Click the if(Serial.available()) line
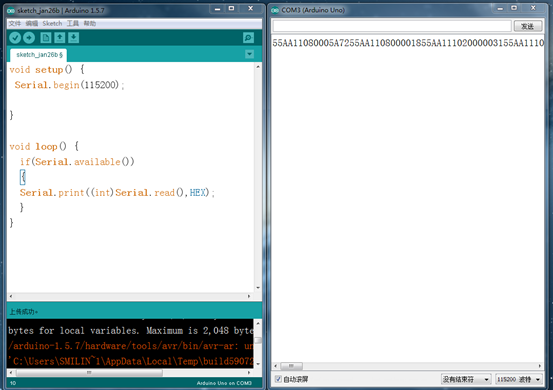 [x=77, y=162]
